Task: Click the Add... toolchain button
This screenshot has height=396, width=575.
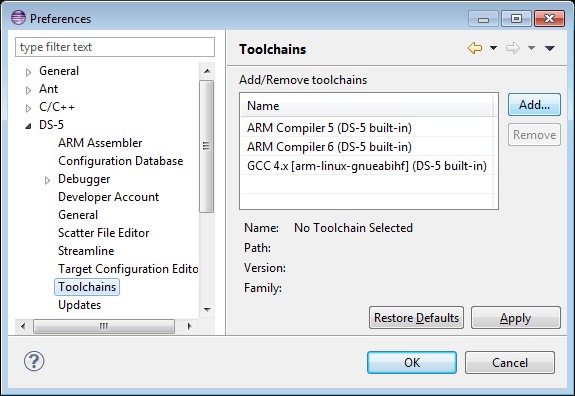Action: [x=534, y=105]
